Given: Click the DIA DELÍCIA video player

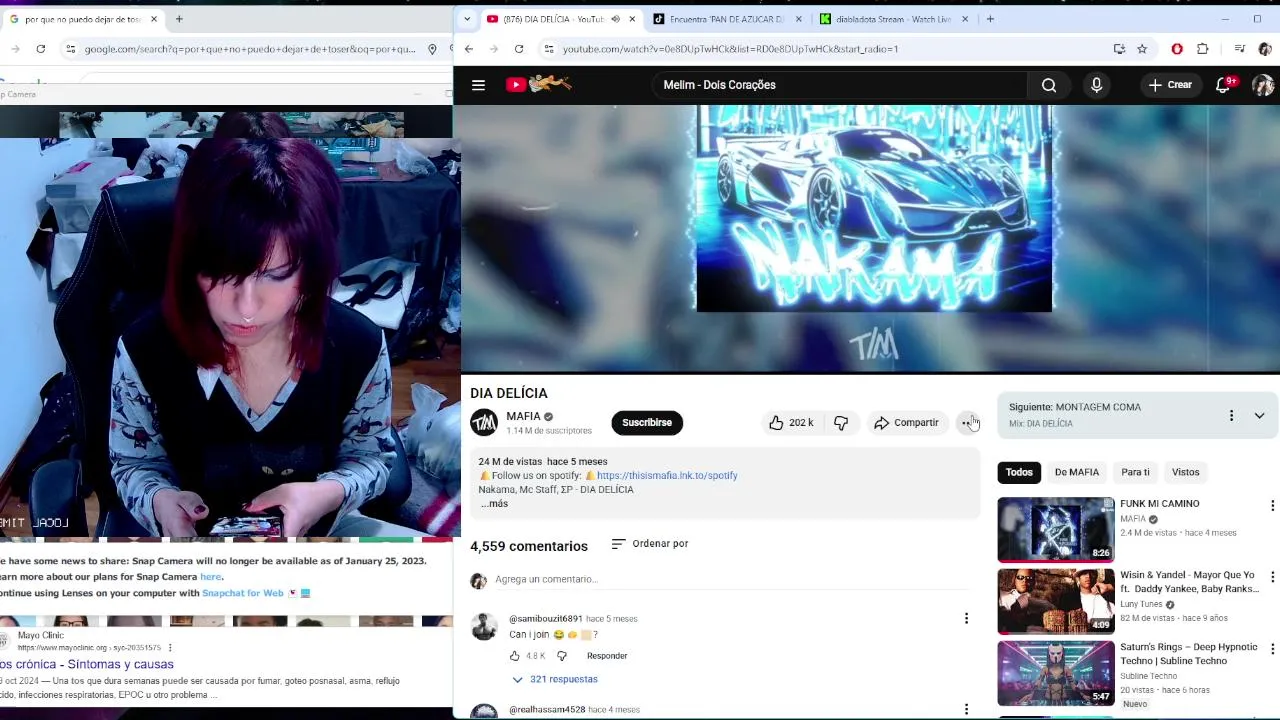Looking at the screenshot, I should pos(870,238).
